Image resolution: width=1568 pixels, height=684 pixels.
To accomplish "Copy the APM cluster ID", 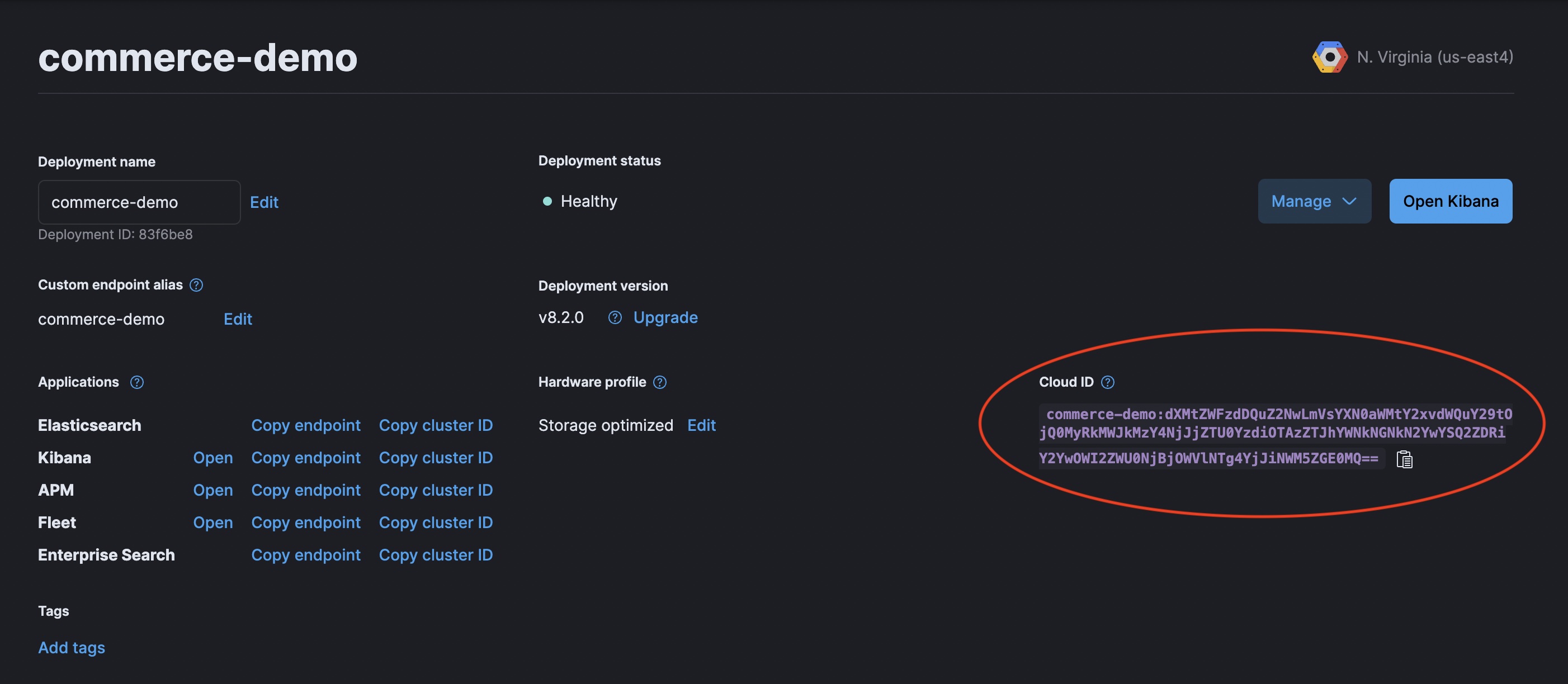I will tap(435, 490).
